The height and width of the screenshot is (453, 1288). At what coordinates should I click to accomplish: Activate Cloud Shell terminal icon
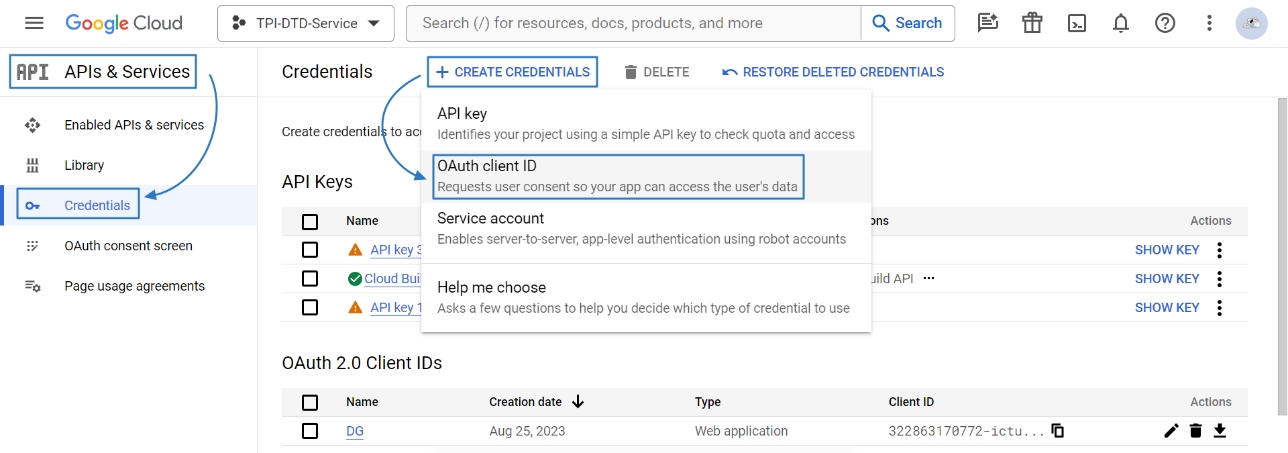point(1077,23)
